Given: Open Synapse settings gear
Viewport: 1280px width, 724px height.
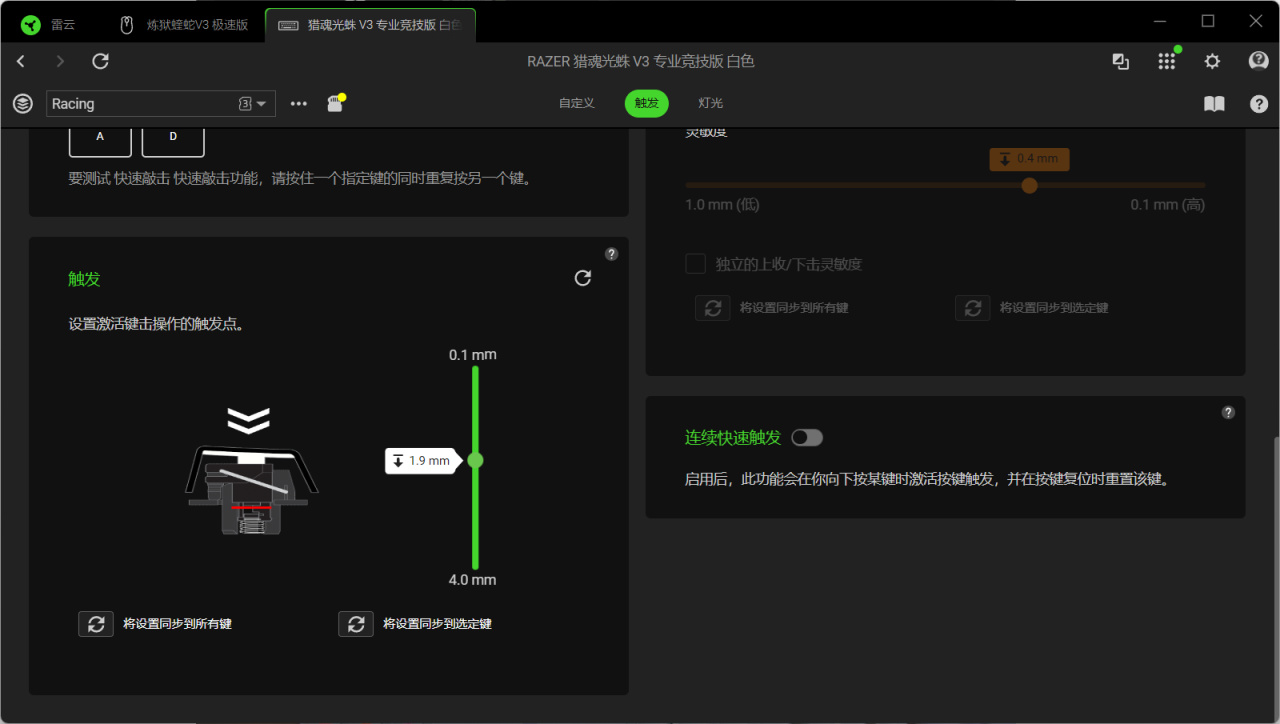Looking at the screenshot, I should pos(1212,62).
